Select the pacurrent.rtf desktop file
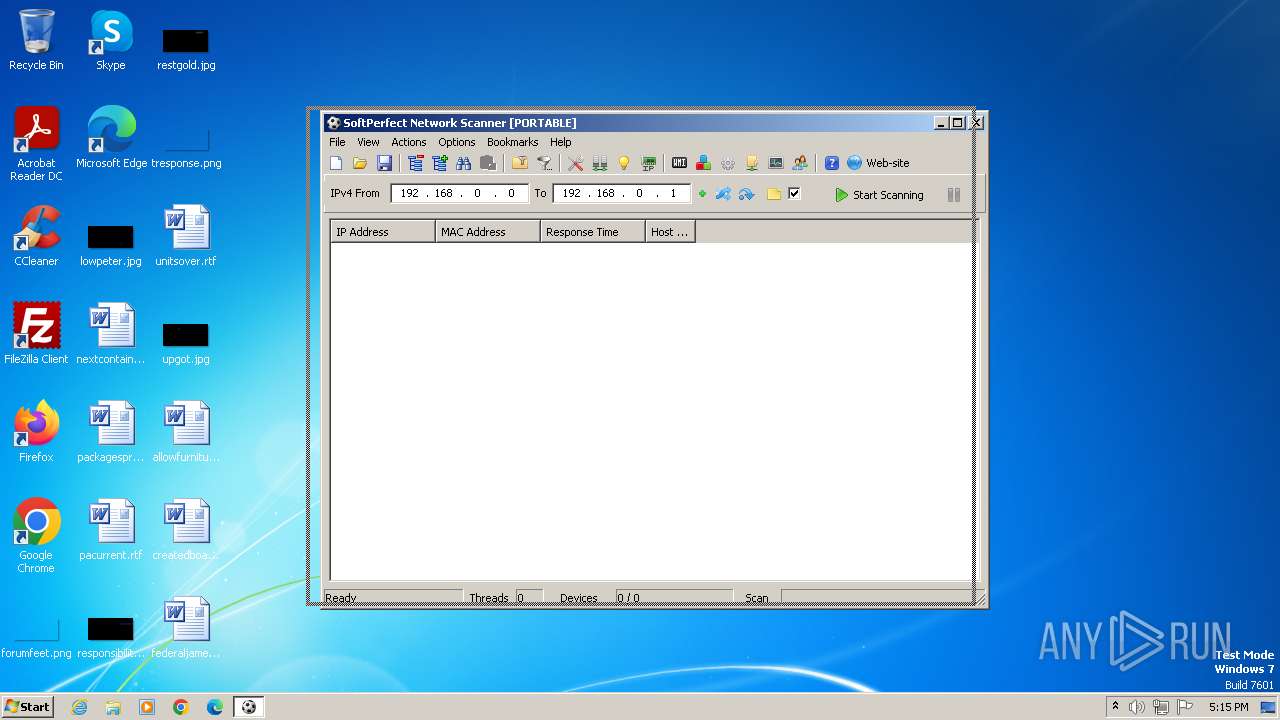This screenshot has width=1280, height=720. coord(111,530)
